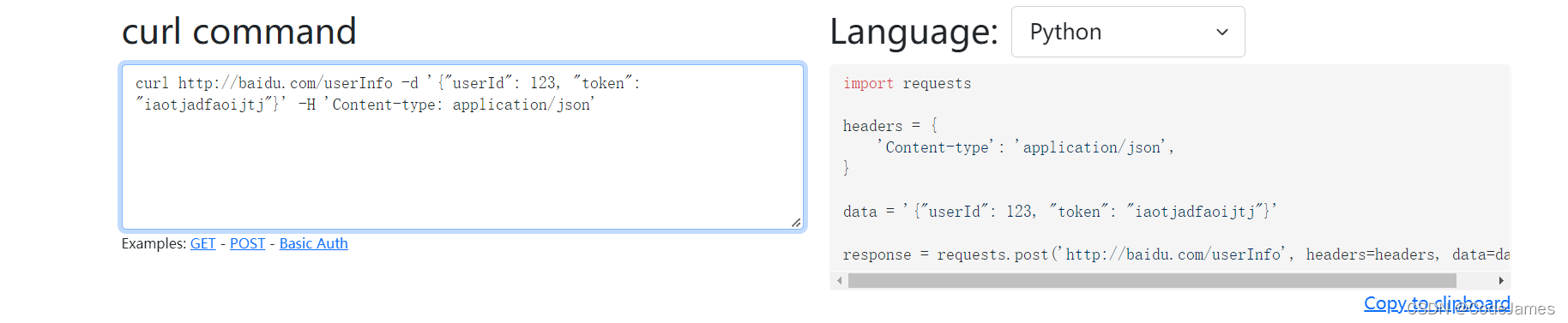
Task: Open the Basic Auth example link
Action: coord(313,243)
